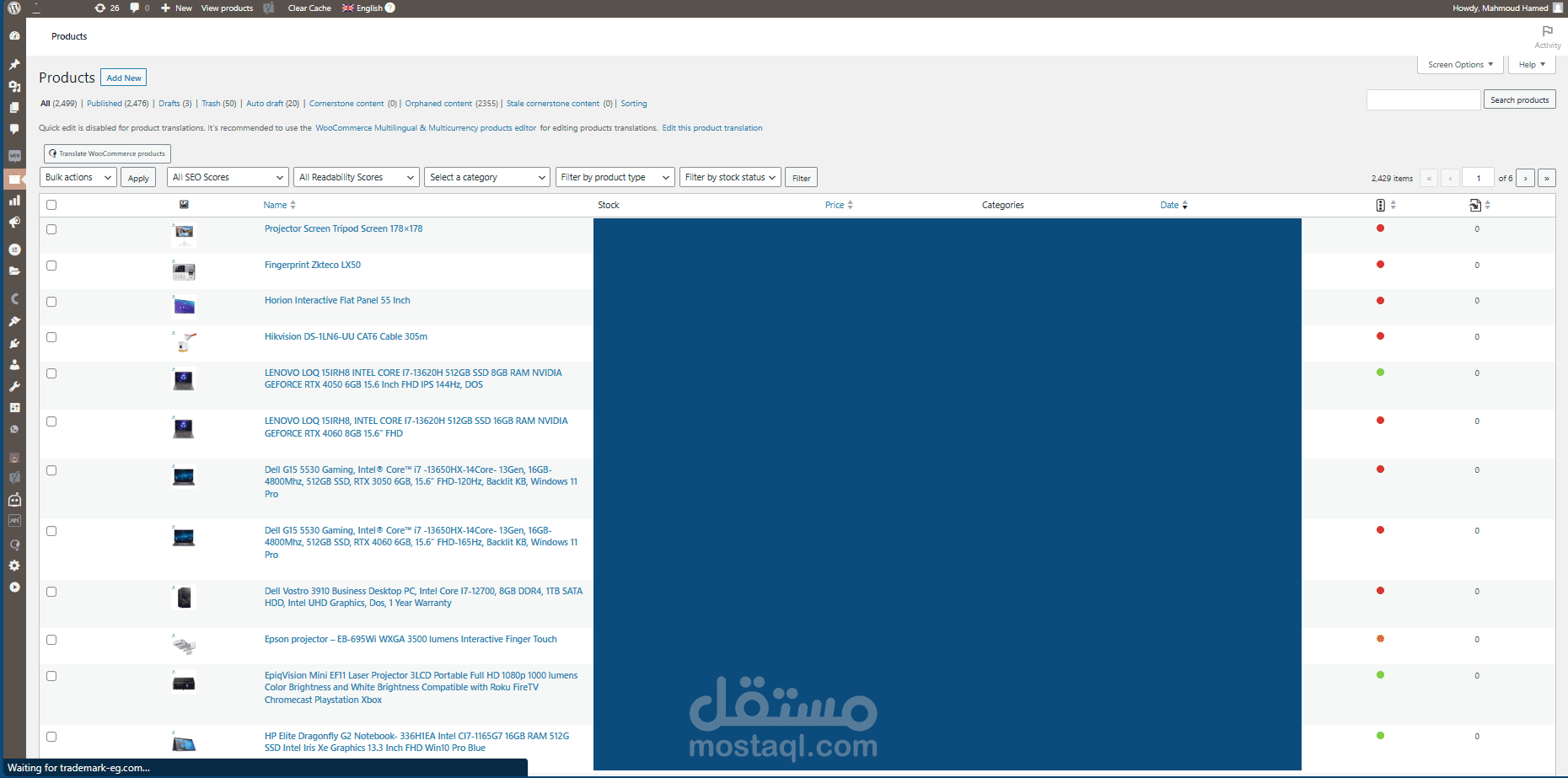Open the Howdy, Mahmoud Hamed menu
This screenshot has height=778, width=1568.
(x=1507, y=8)
